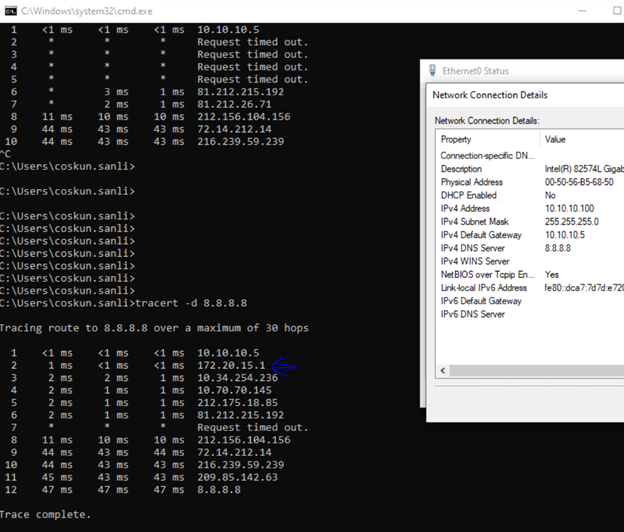Click final hop 8.8.8.8 in trace output
This screenshot has height=532, width=624.
[219, 489]
